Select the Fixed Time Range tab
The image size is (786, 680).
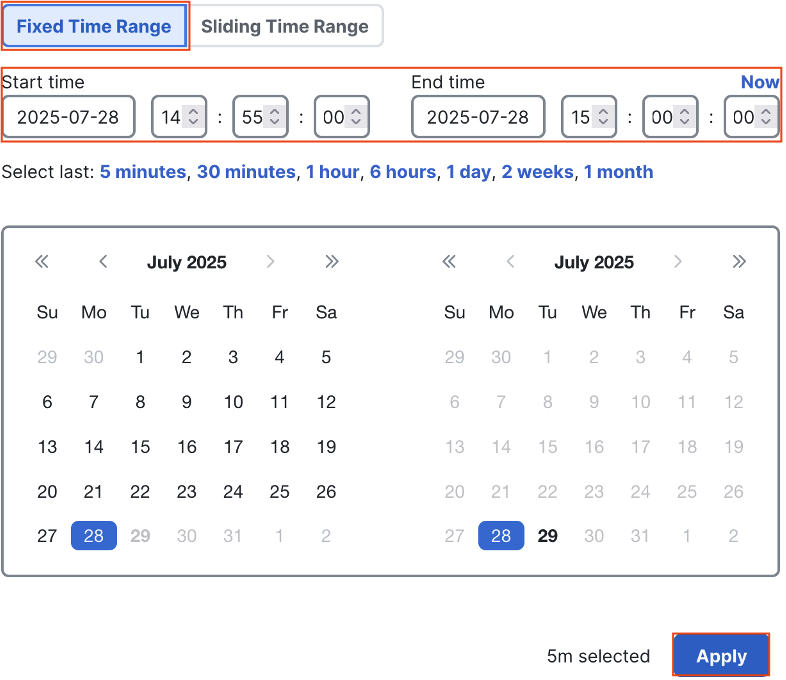[94, 26]
